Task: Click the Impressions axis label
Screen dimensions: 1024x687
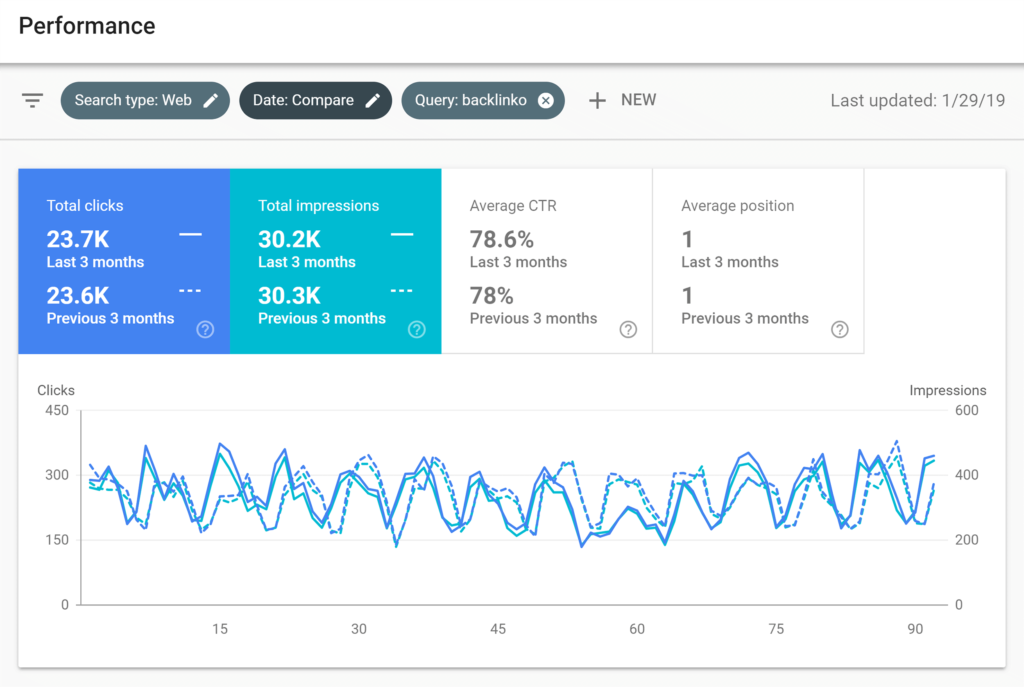Action: [x=947, y=390]
